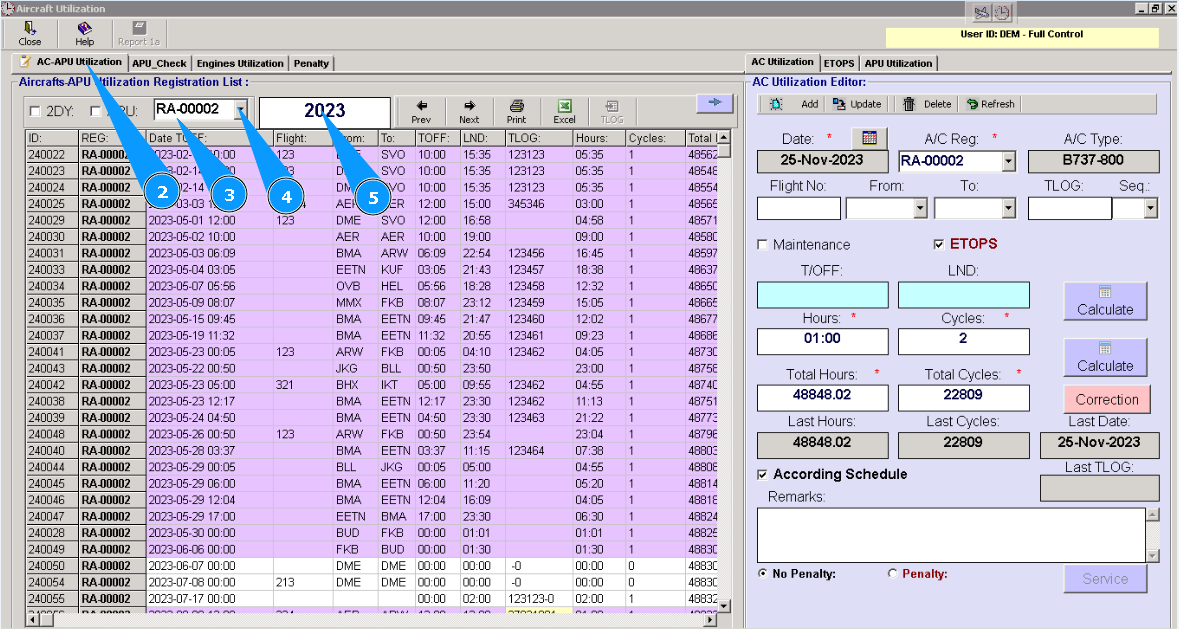The width and height of the screenshot is (1179, 630).
Task: Expand the A/C Reg dropdown in editor
Action: (x=1008, y=161)
